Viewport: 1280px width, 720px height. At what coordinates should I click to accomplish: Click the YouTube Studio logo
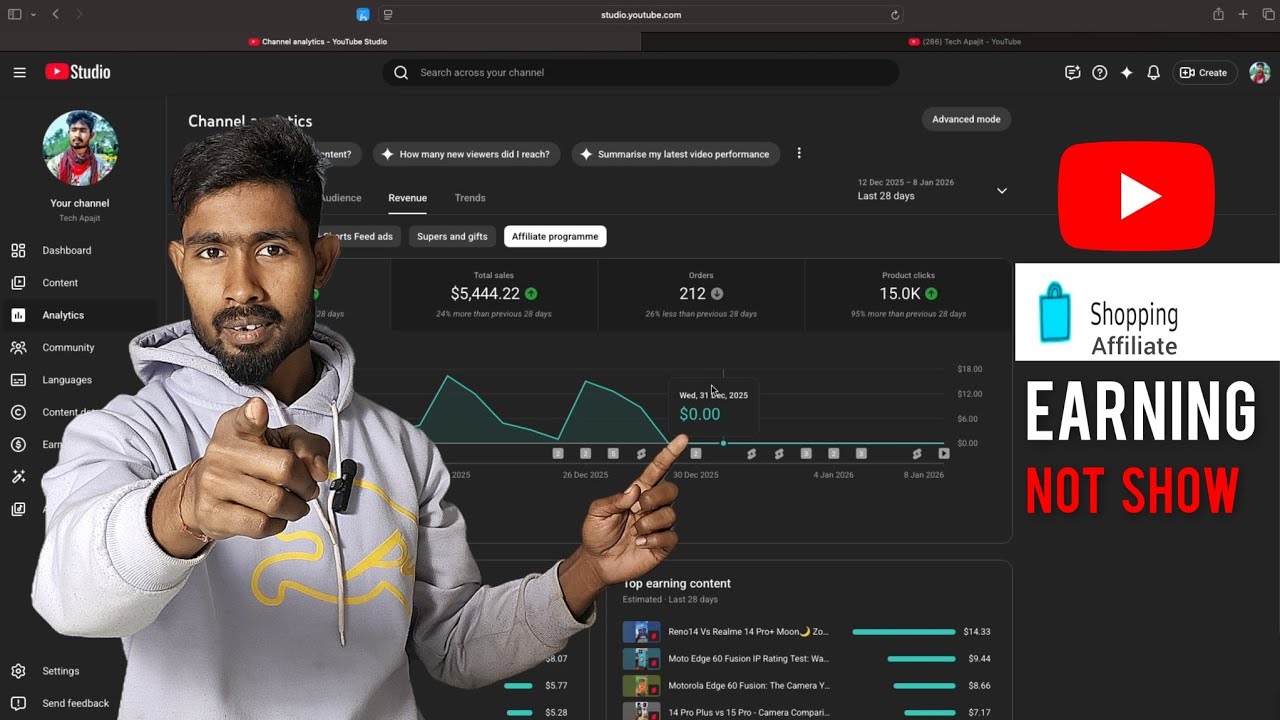78,72
